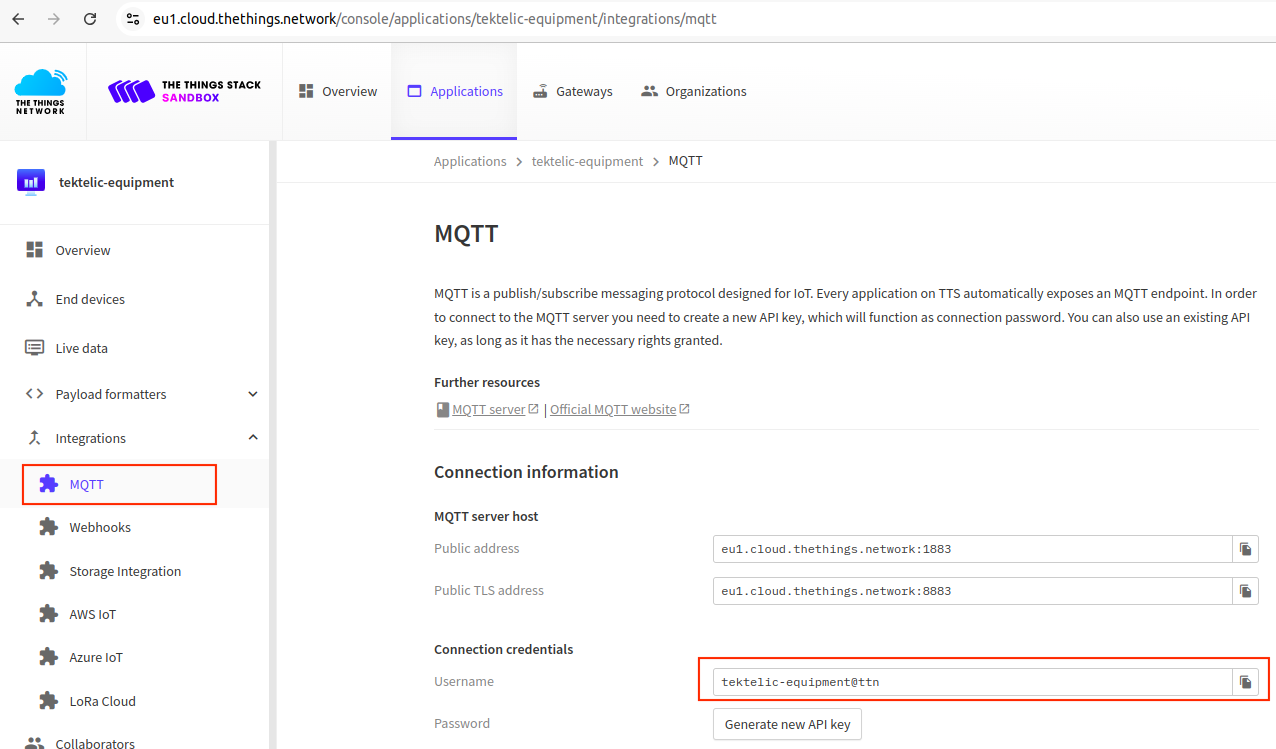This screenshot has height=749, width=1276.
Task: Click tektelic-equipment in the breadcrumb
Action: click(587, 161)
